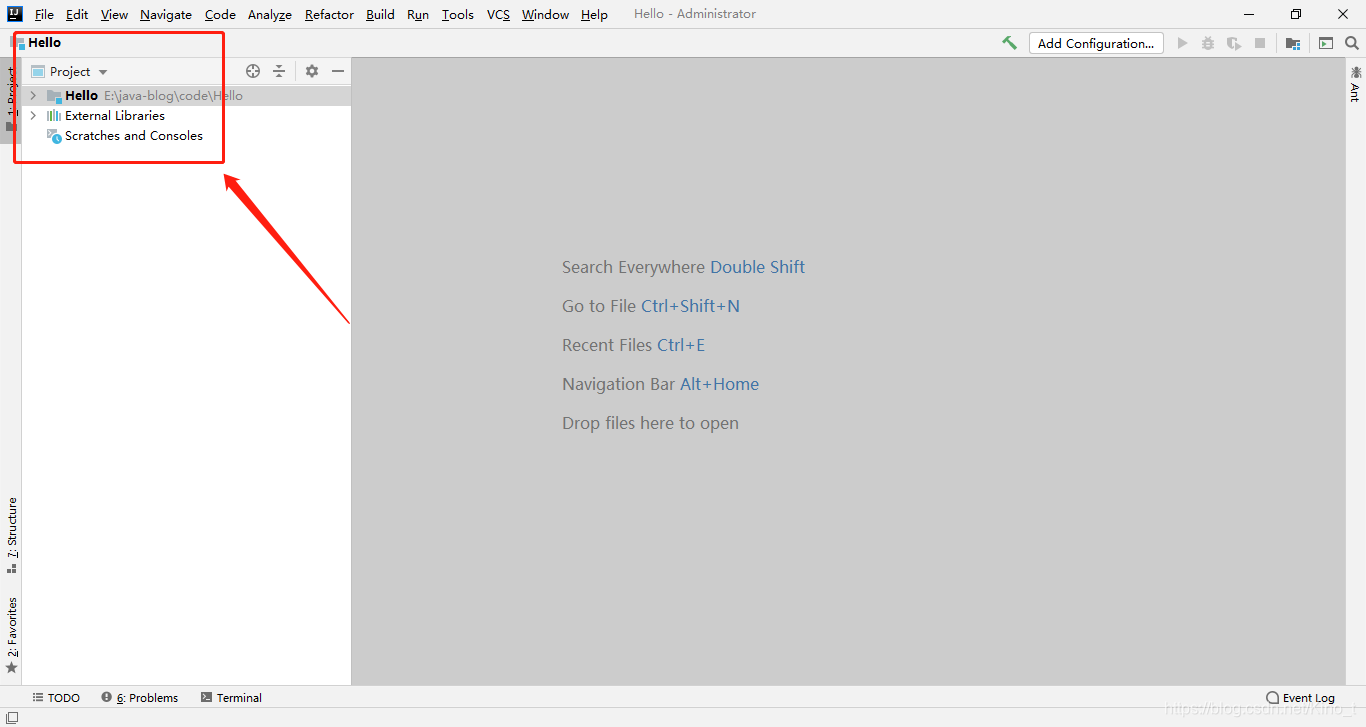Open the File menu

[44, 14]
